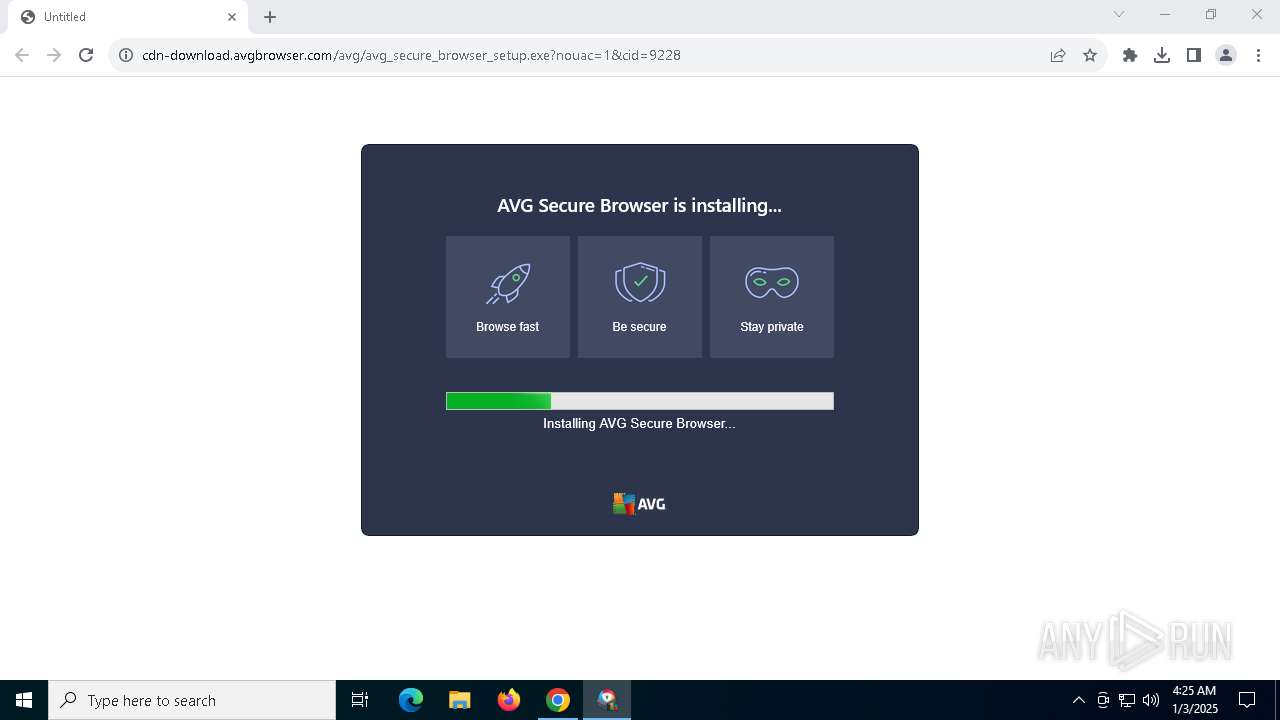Screen dimensions: 1280x720
Task: Open Task View on the taskbar
Action: click(360, 700)
